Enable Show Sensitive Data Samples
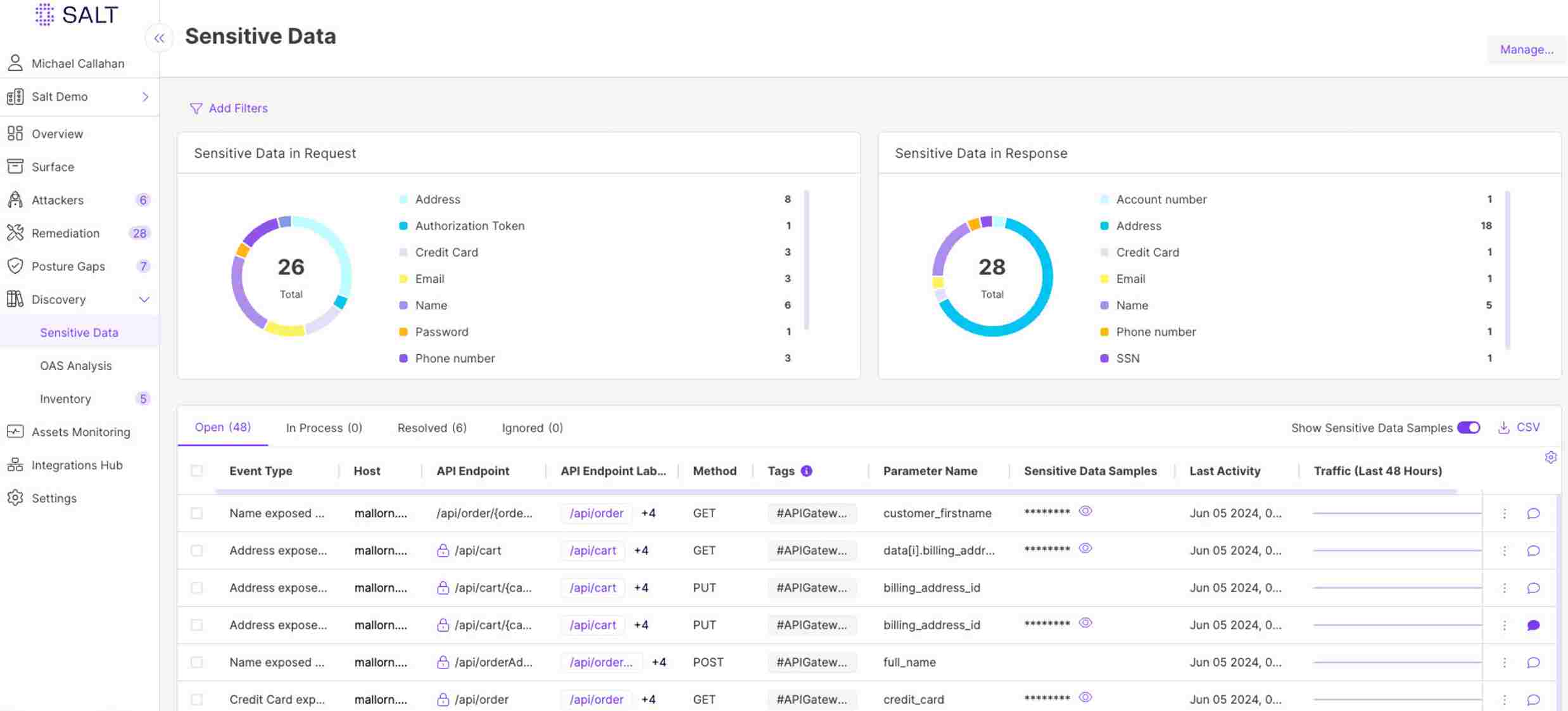Screen dimensions: 1568x711 click(1468, 427)
